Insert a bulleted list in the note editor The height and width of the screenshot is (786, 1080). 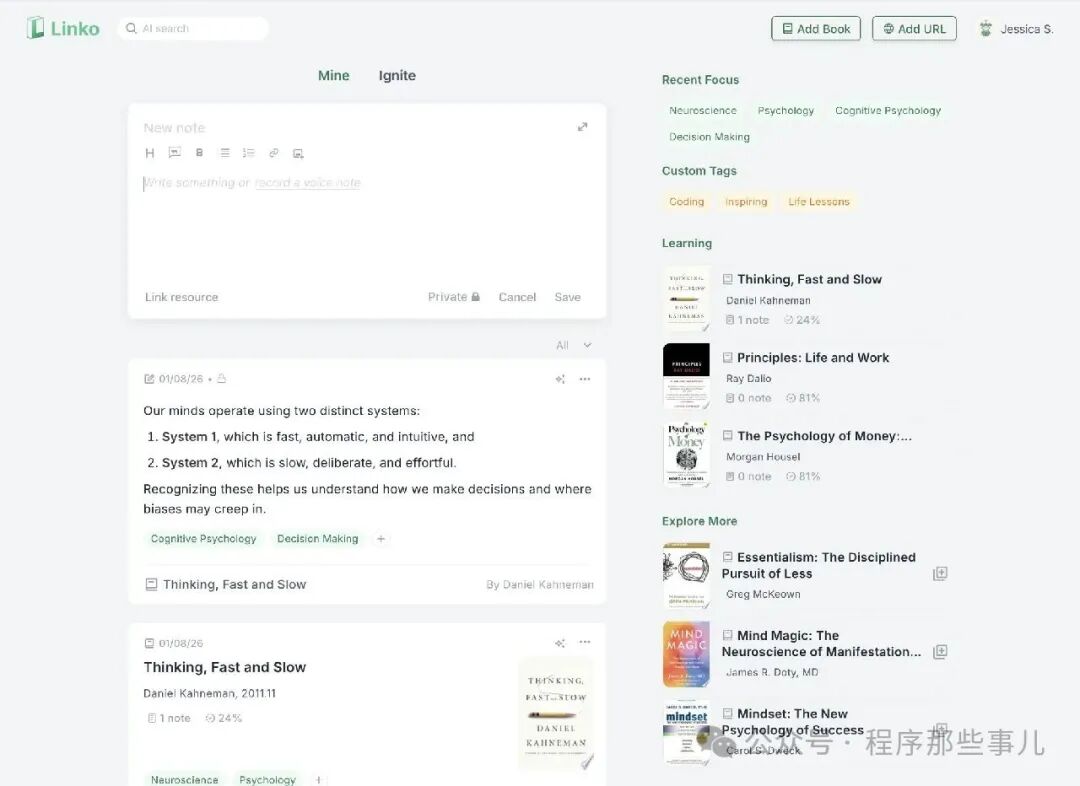click(224, 152)
